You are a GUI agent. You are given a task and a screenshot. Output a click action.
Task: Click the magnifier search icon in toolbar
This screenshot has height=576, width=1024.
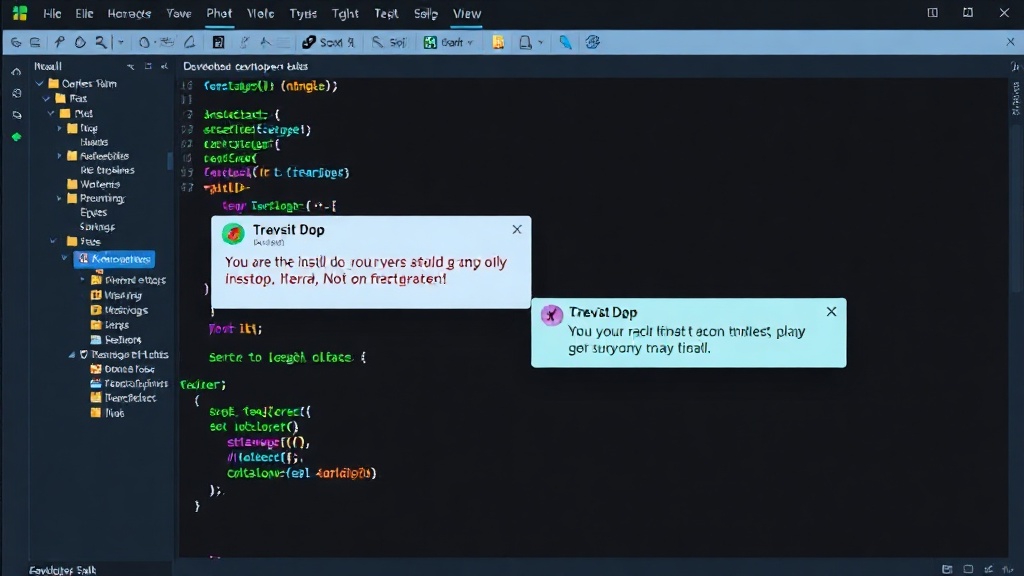[101, 42]
